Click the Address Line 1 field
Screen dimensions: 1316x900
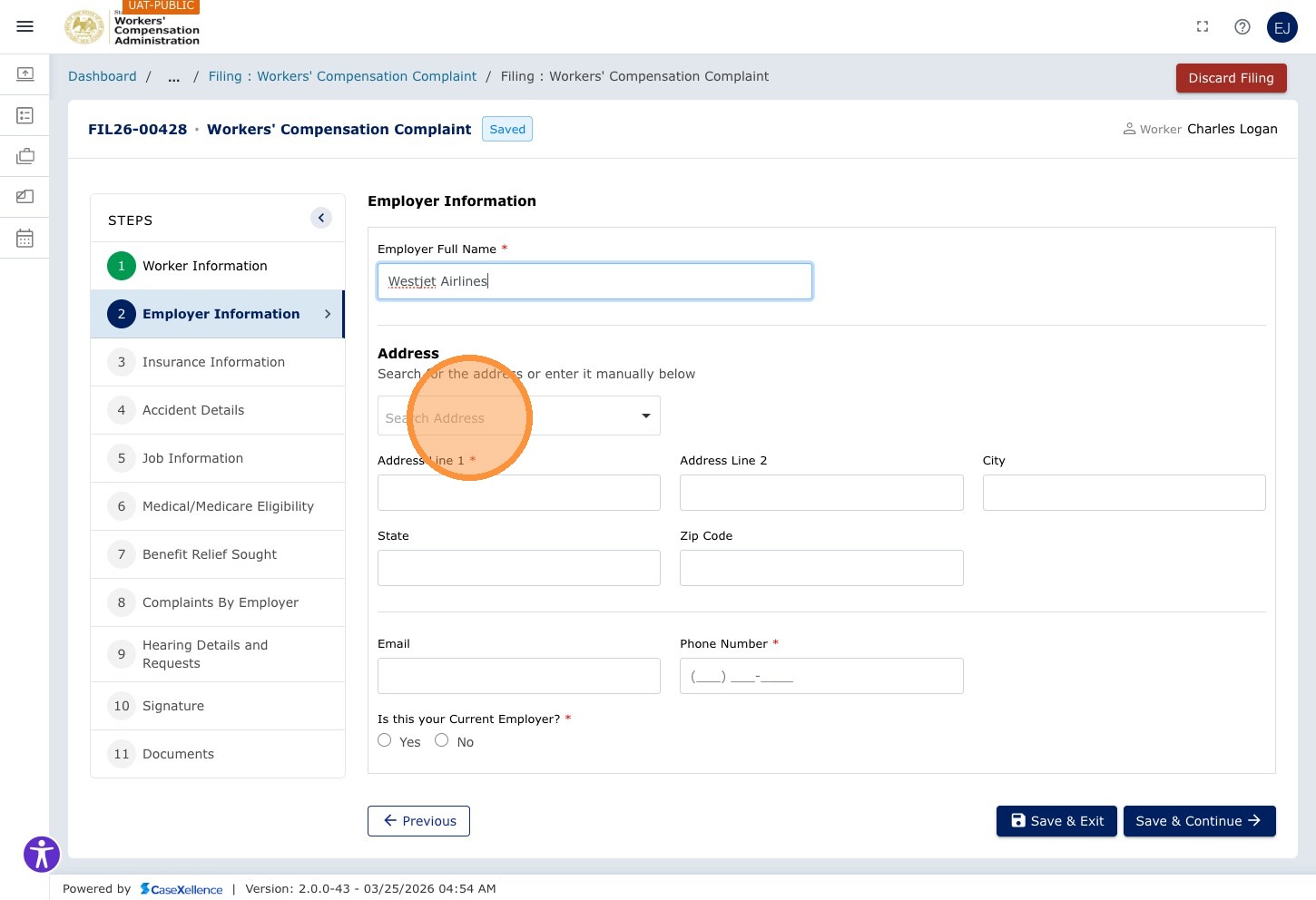pos(519,493)
